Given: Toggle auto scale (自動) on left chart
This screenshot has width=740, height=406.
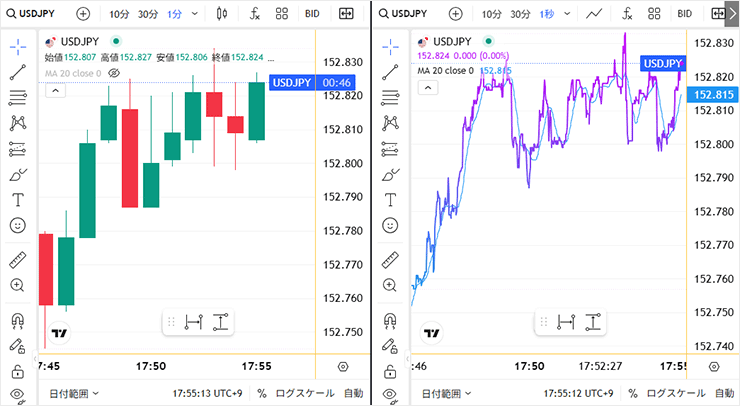Looking at the screenshot, I should [353, 393].
